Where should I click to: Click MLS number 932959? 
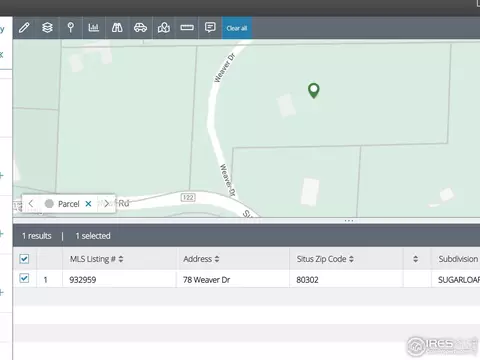[83, 280]
